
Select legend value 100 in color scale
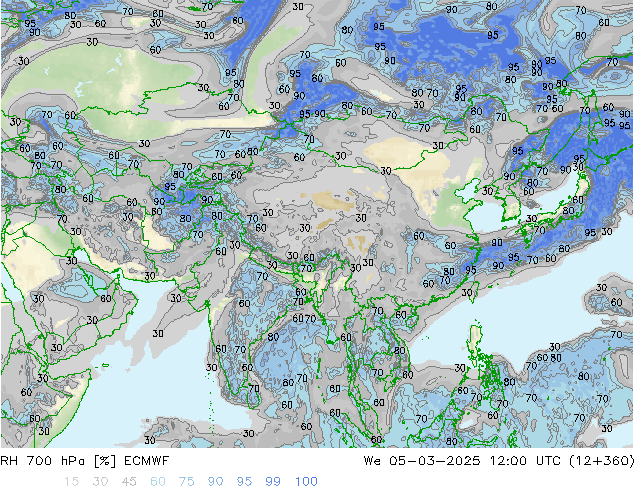306,481
